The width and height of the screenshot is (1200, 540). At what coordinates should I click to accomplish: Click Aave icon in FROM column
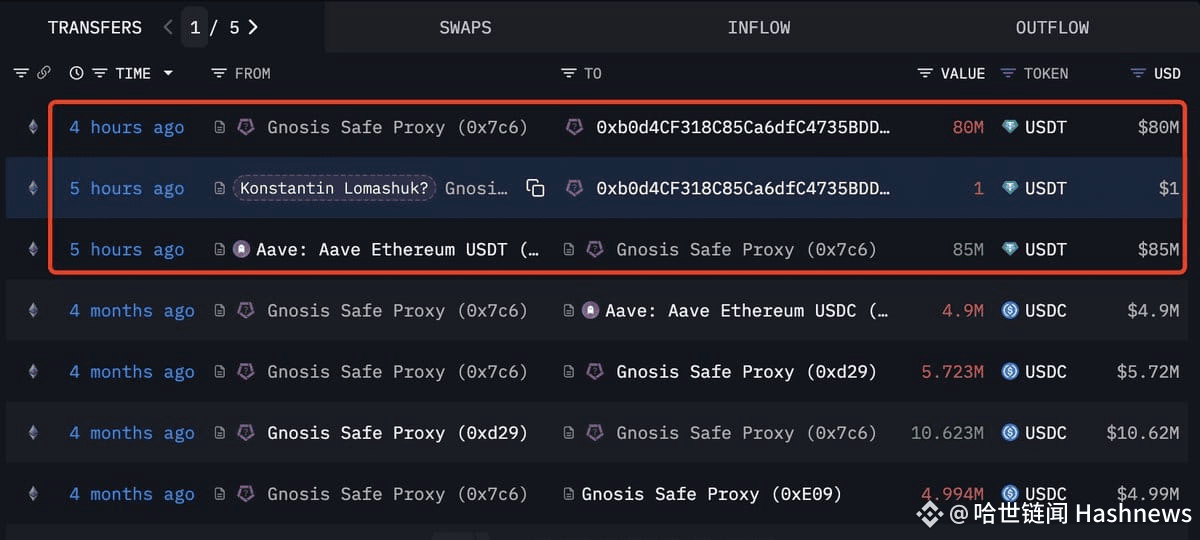[241, 249]
